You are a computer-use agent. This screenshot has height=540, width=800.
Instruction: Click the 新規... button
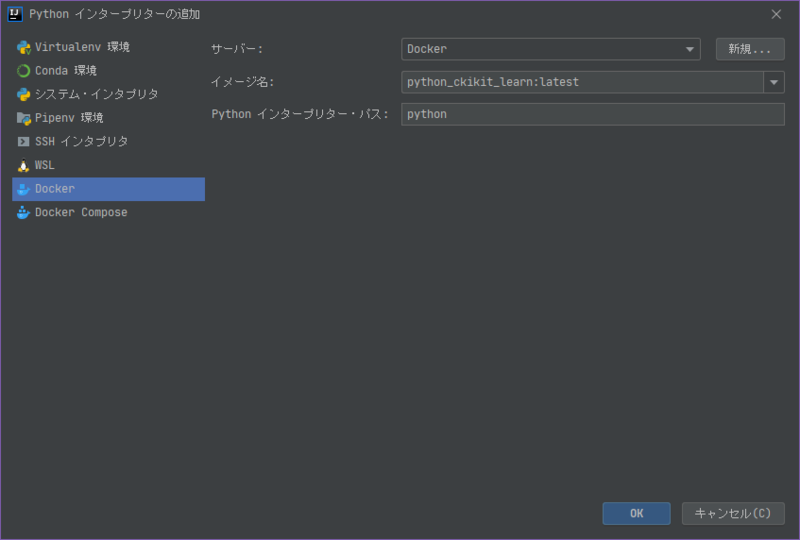pyautogui.click(x=750, y=49)
